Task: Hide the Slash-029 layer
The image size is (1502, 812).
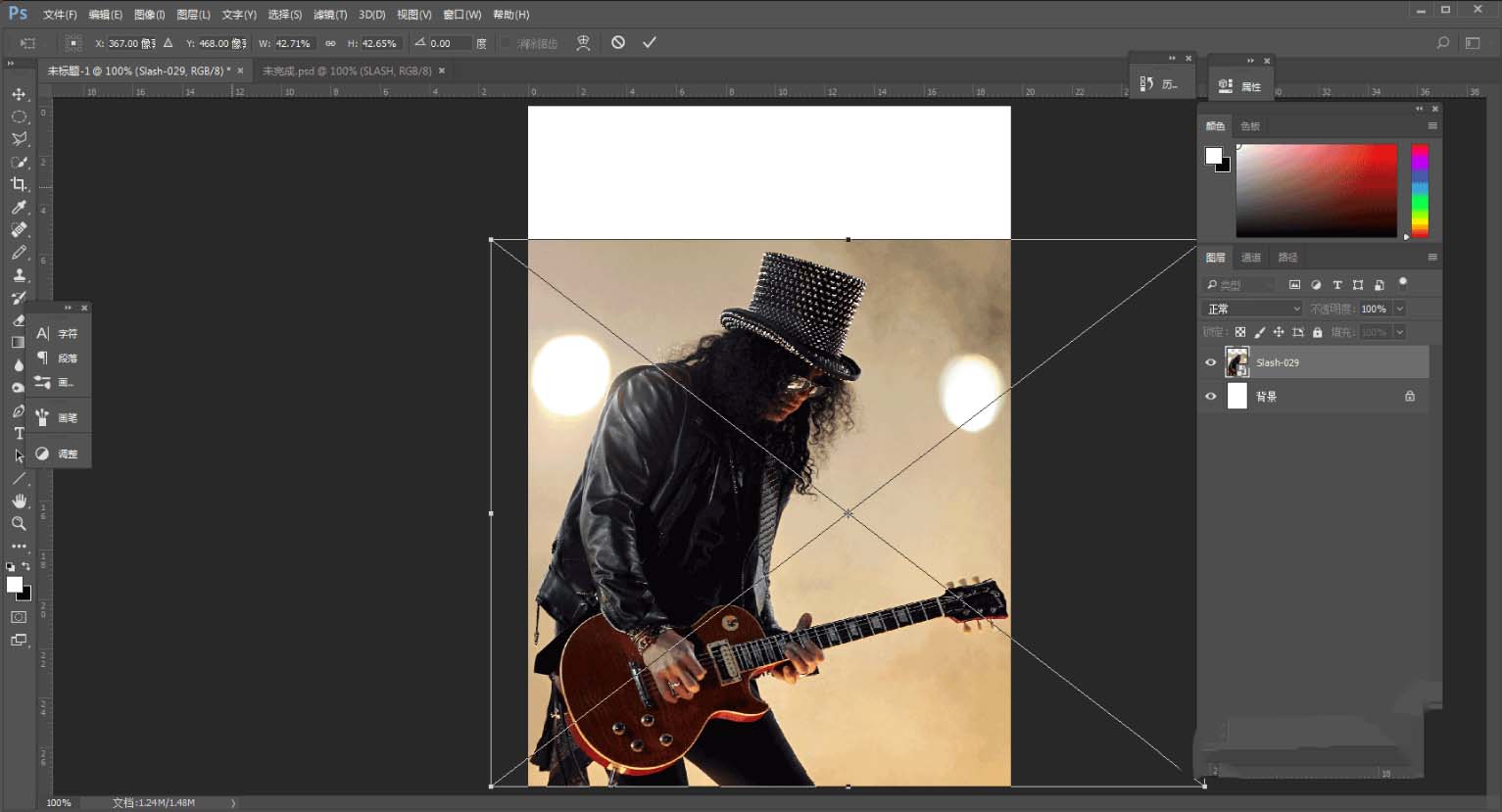Action: pos(1211,362)
